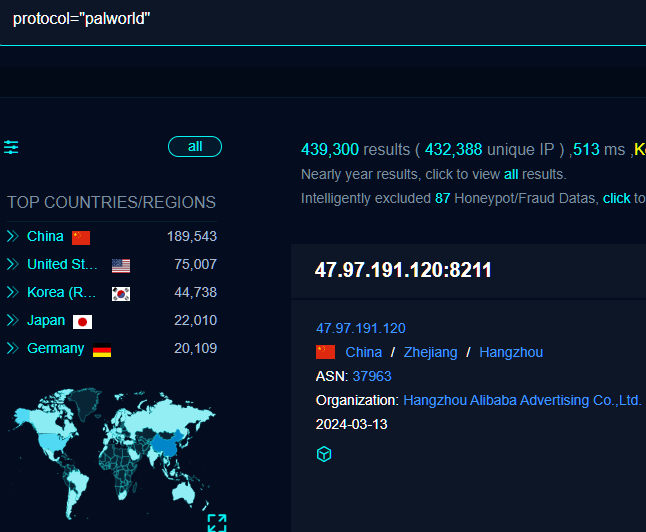The height and width of the screenshot is (532, 646).
Task: Click the Korea flag icon
Action: (x=121, y=293)
